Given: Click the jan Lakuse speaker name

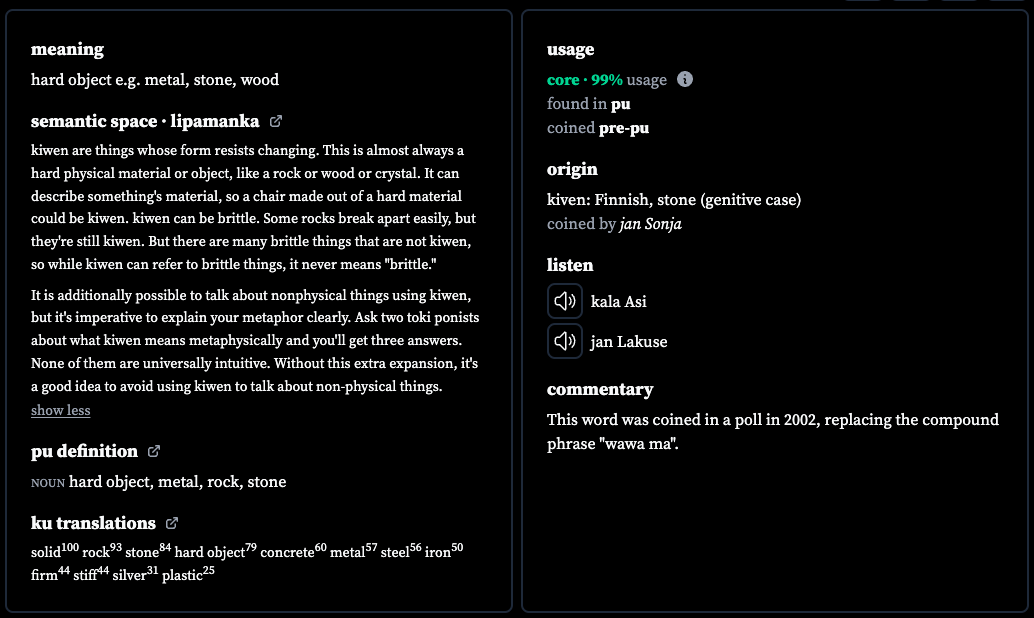Looking at the screenshot, I should click(x=628, y=342).
